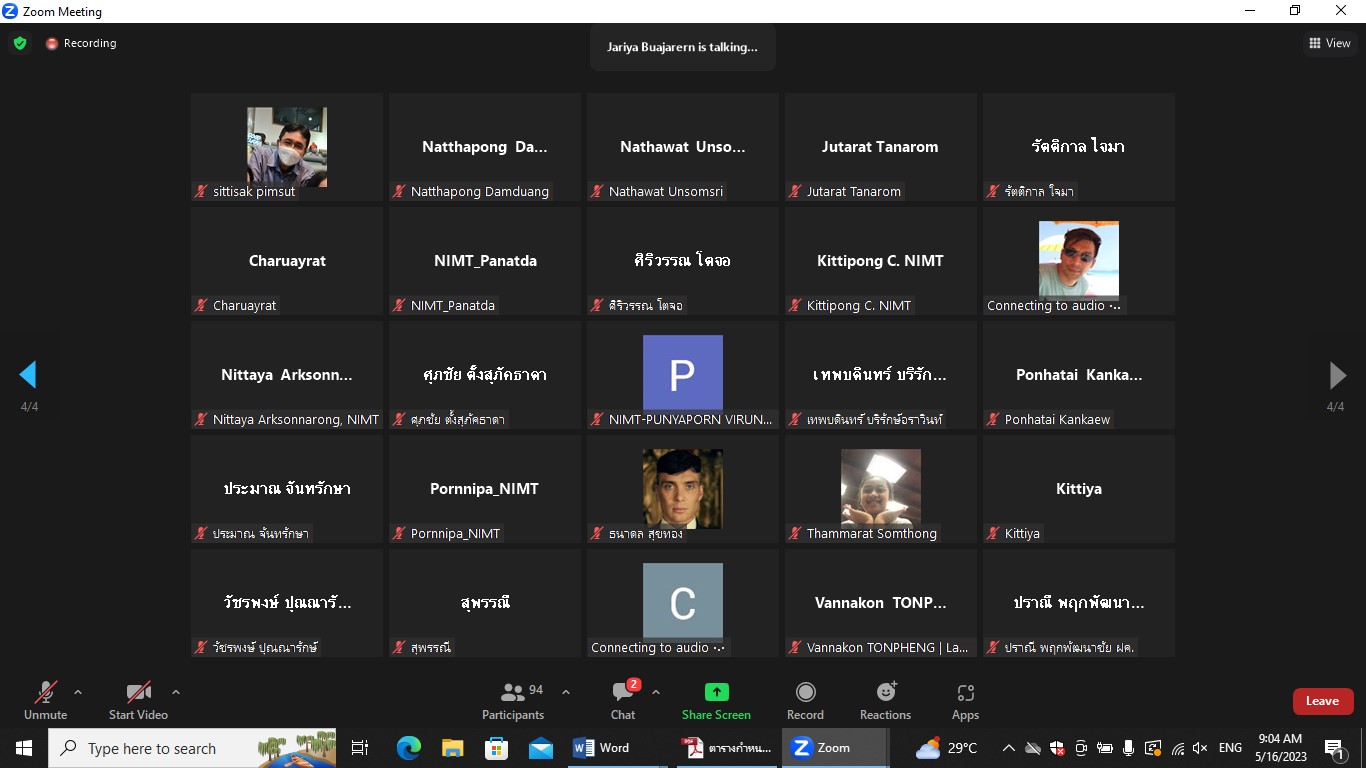
Task: Click the green encryption shield icon
Action: coord(19,43)
